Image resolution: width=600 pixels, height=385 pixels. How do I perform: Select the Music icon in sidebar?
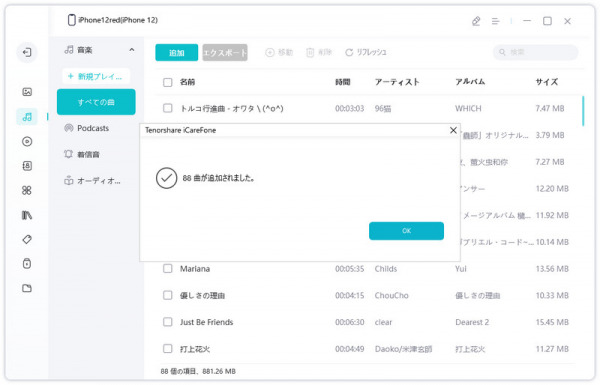tap(27, 117)
